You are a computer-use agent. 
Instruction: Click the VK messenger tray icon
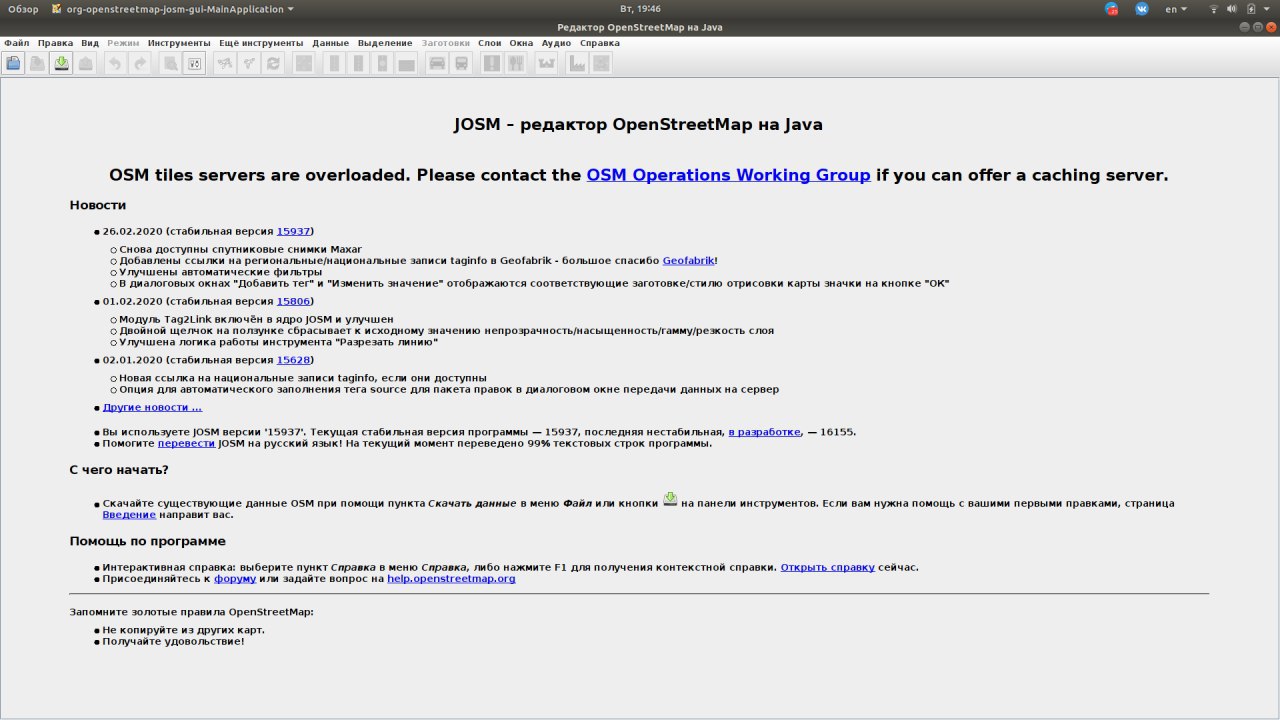click(1141, 9)
